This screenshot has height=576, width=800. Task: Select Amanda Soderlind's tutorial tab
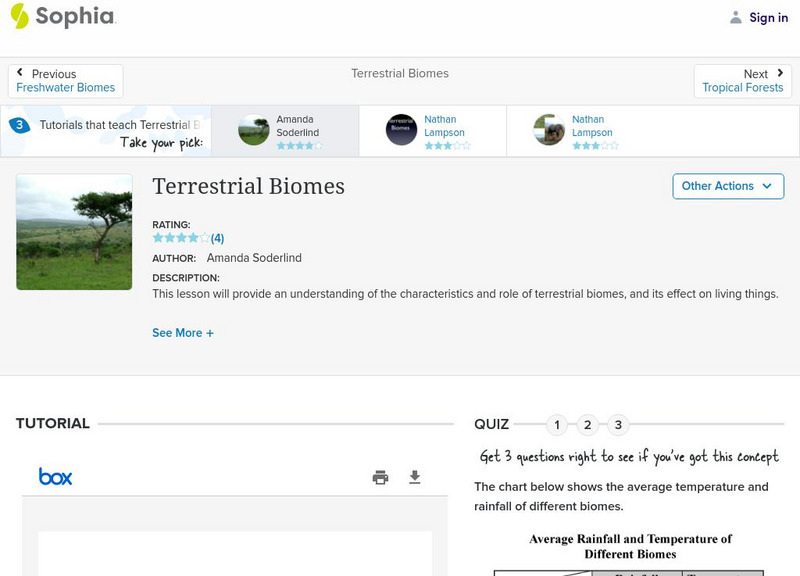(283, 131)
